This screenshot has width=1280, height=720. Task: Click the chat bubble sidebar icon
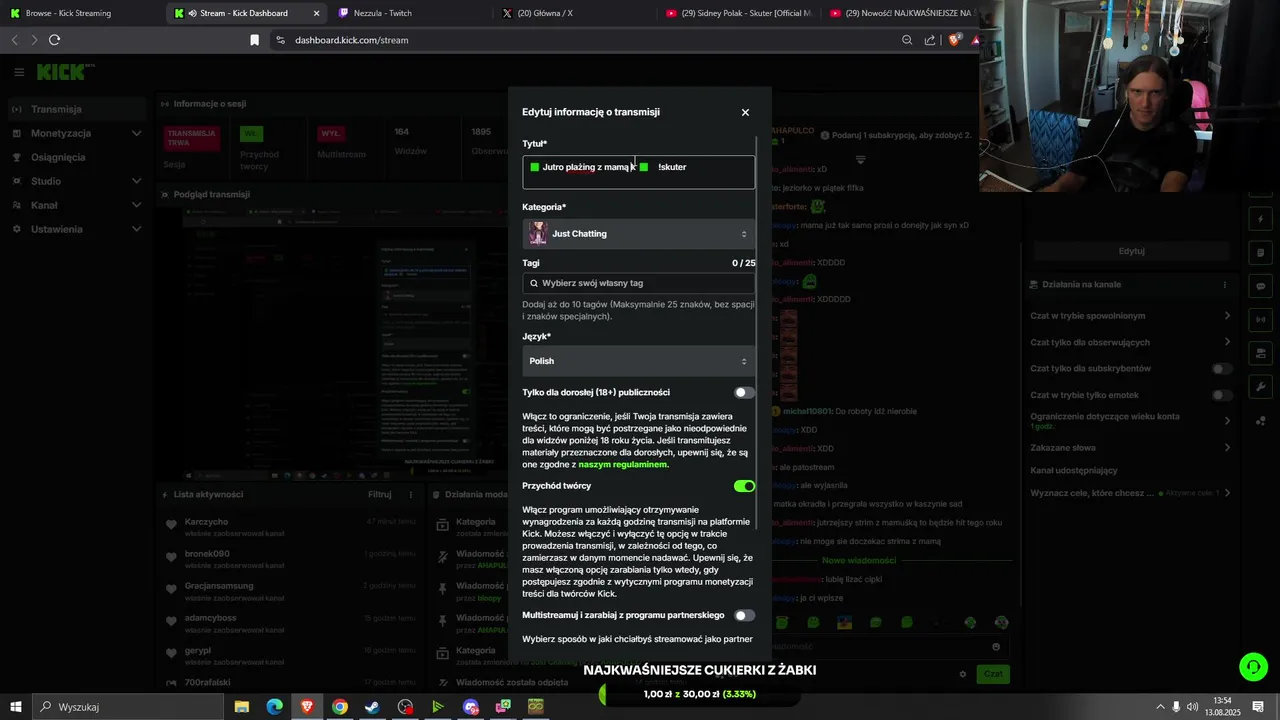tap(1260, 286)
